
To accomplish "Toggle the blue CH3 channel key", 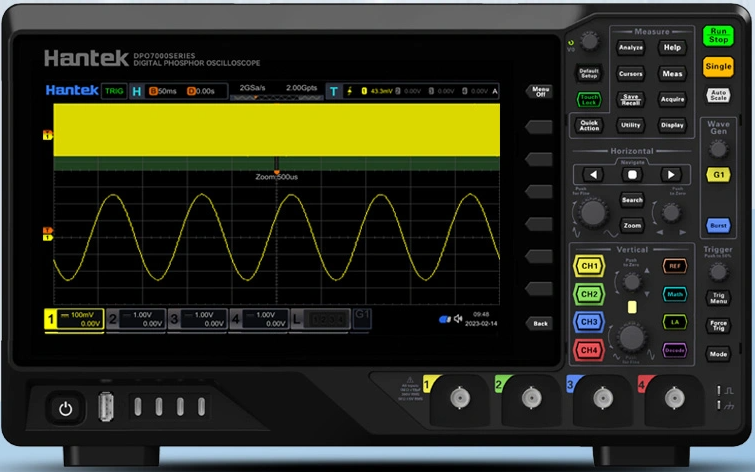I will (589, 322).
